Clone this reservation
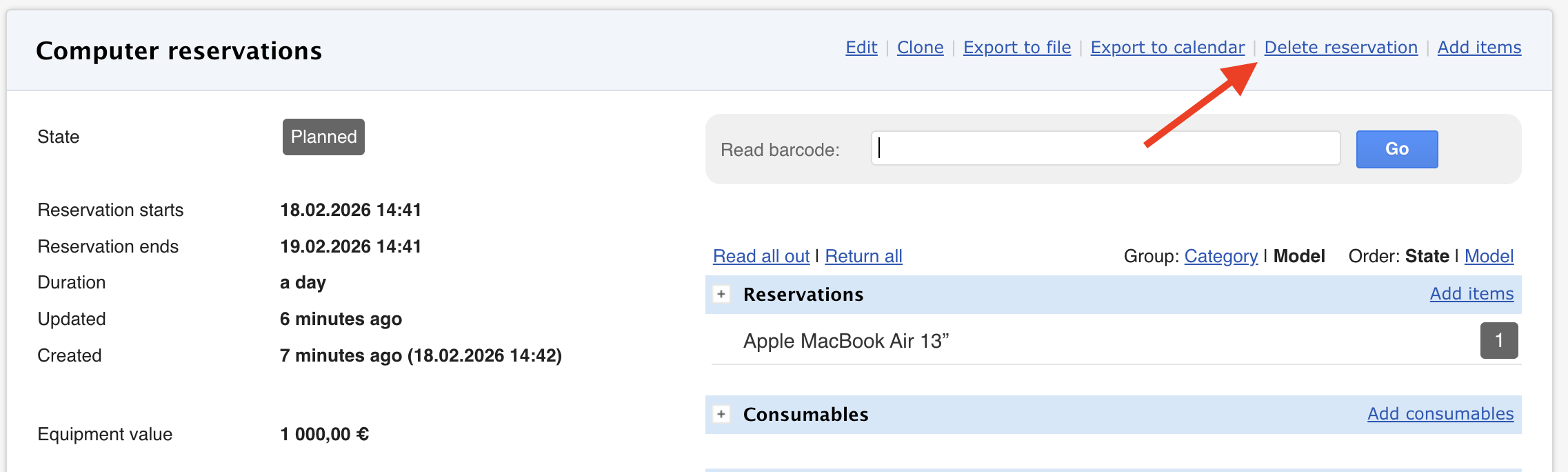1568x472 pixels. tap(920, 48)
